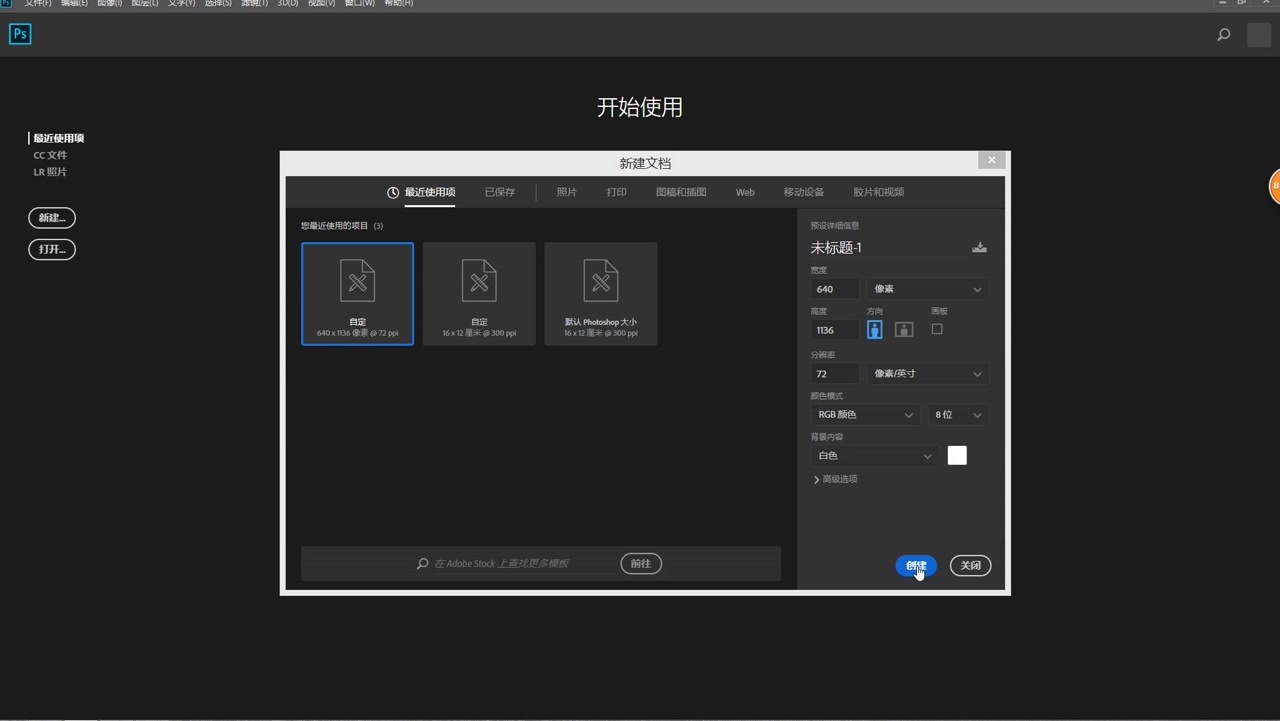Viewport: 1280px width, 721px height.
Task: Select the 自定 16 x 12 厘米 preset
Action: (x=479, y=294)
